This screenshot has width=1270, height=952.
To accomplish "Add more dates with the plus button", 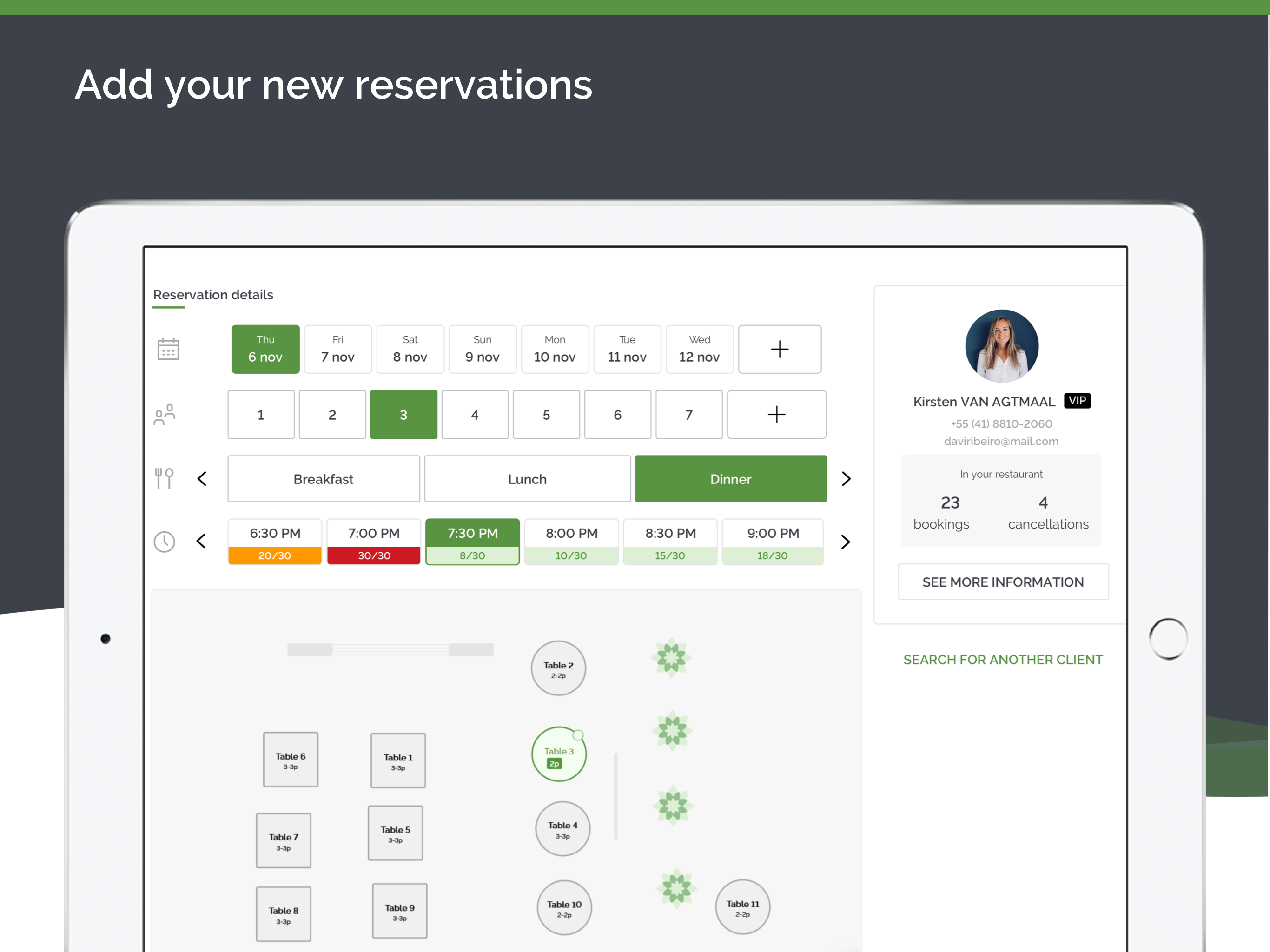I will (779, 349).
